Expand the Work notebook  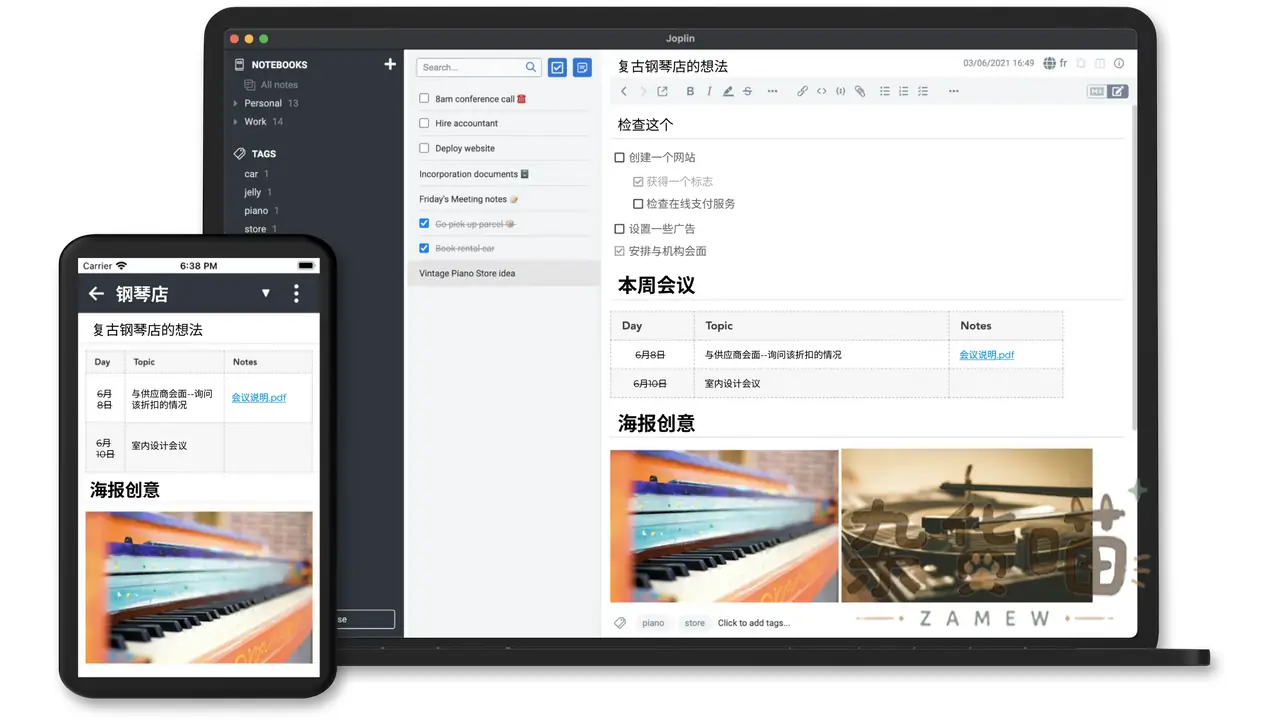pos(236,122)
